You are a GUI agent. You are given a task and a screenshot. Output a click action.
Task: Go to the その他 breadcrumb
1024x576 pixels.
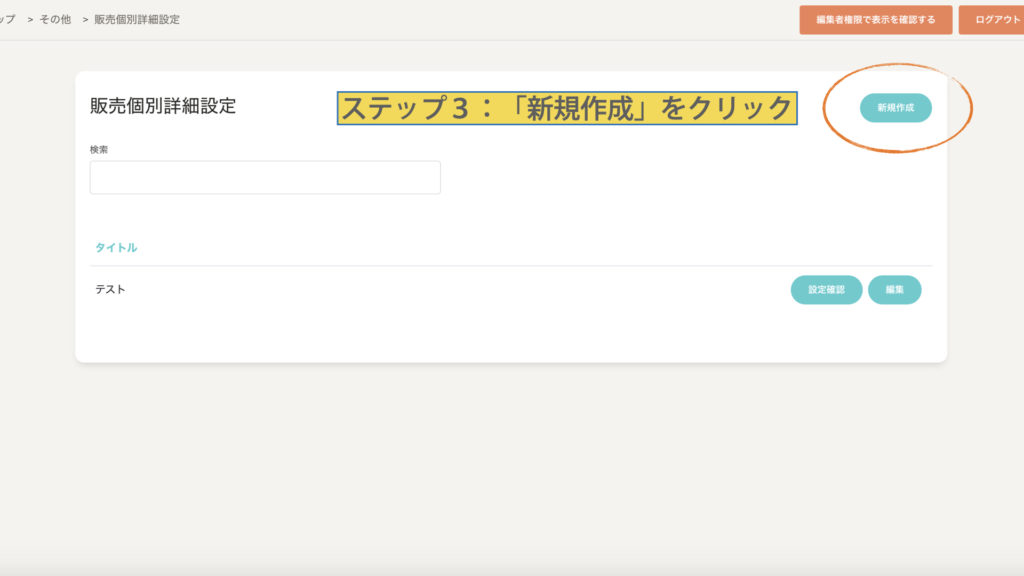click(55, 20)
